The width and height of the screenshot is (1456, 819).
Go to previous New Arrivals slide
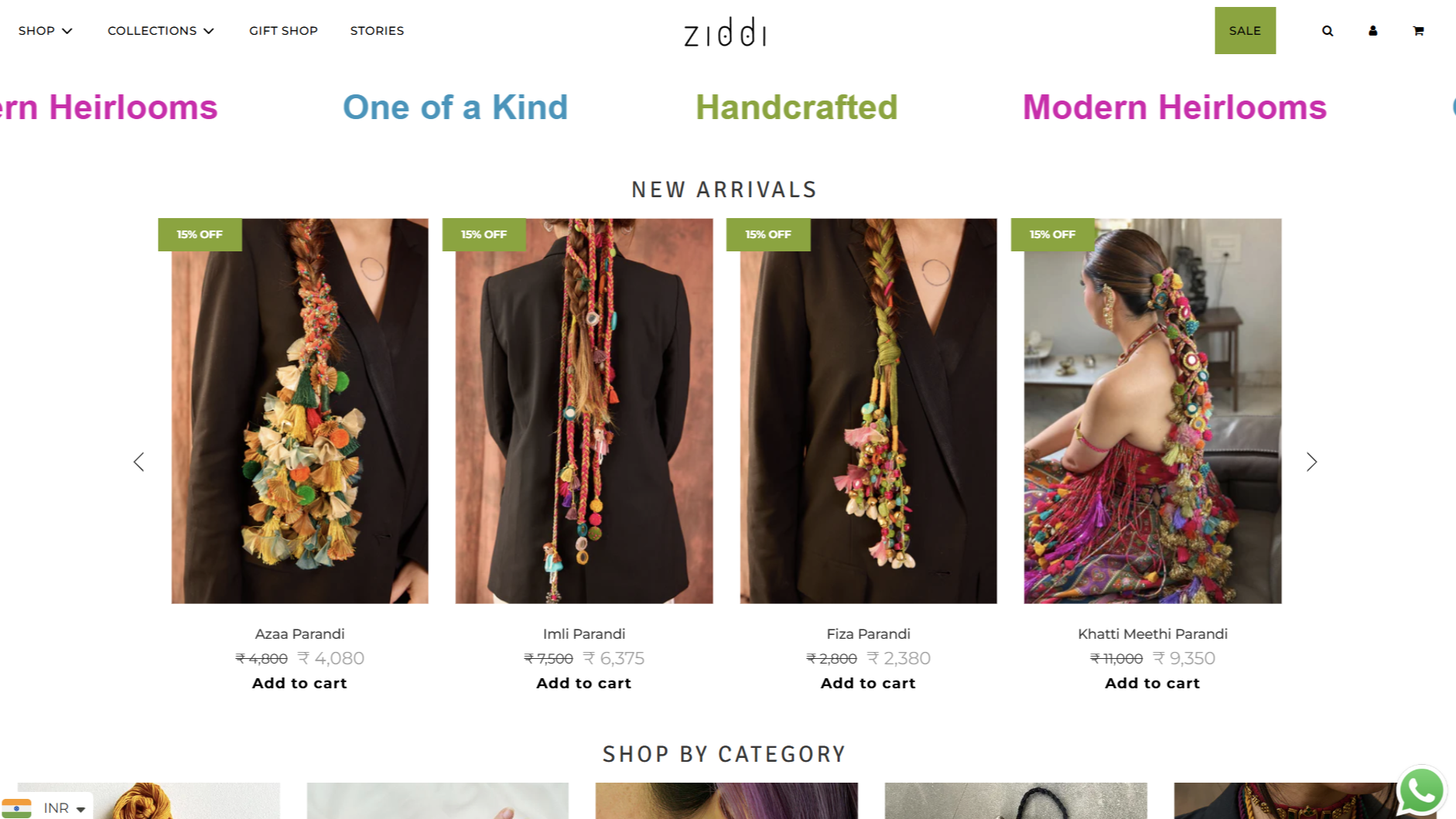[x=138, y=462]
